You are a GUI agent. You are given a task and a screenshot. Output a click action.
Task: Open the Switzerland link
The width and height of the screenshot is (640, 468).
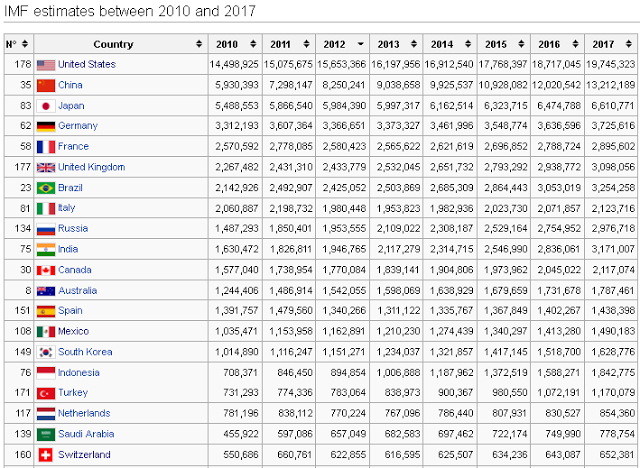84,455
